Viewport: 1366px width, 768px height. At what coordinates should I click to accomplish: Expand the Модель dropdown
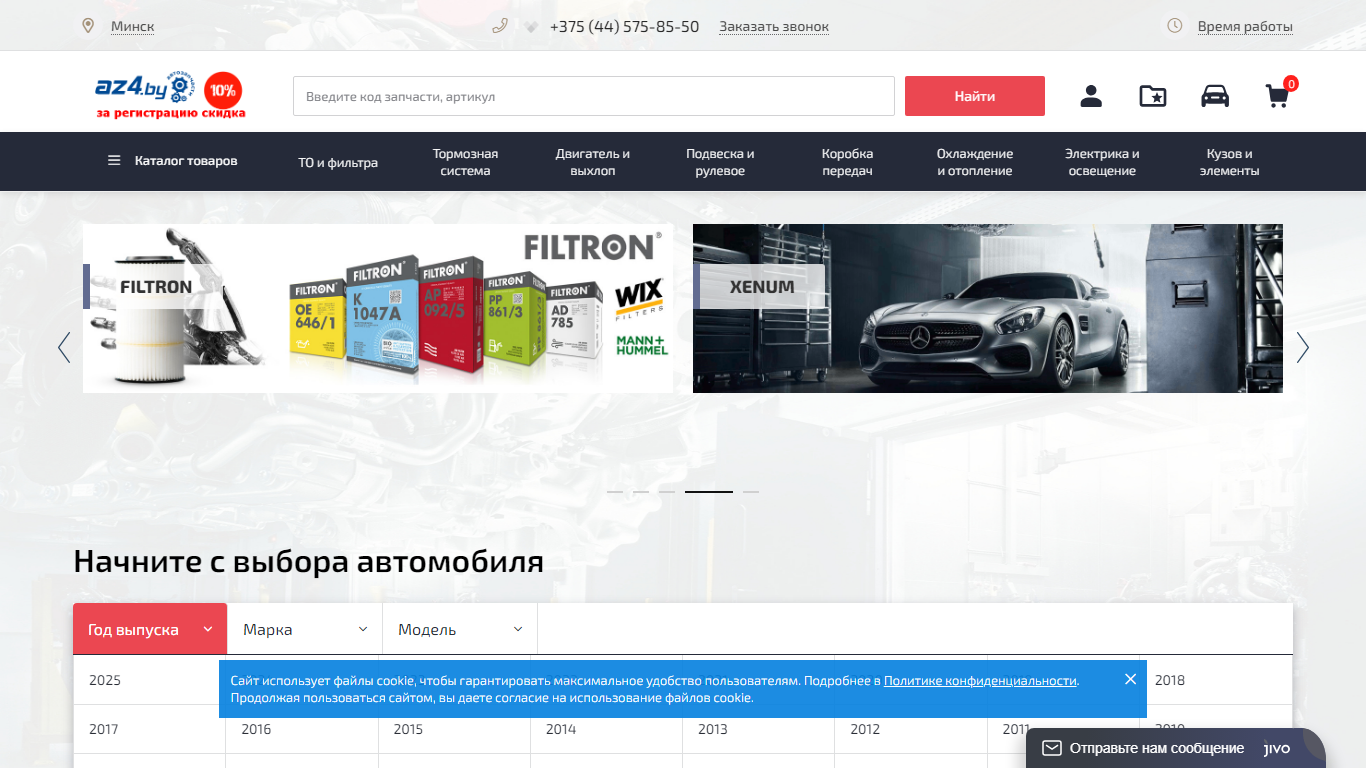pyautogui.click(x=460, y=629)
